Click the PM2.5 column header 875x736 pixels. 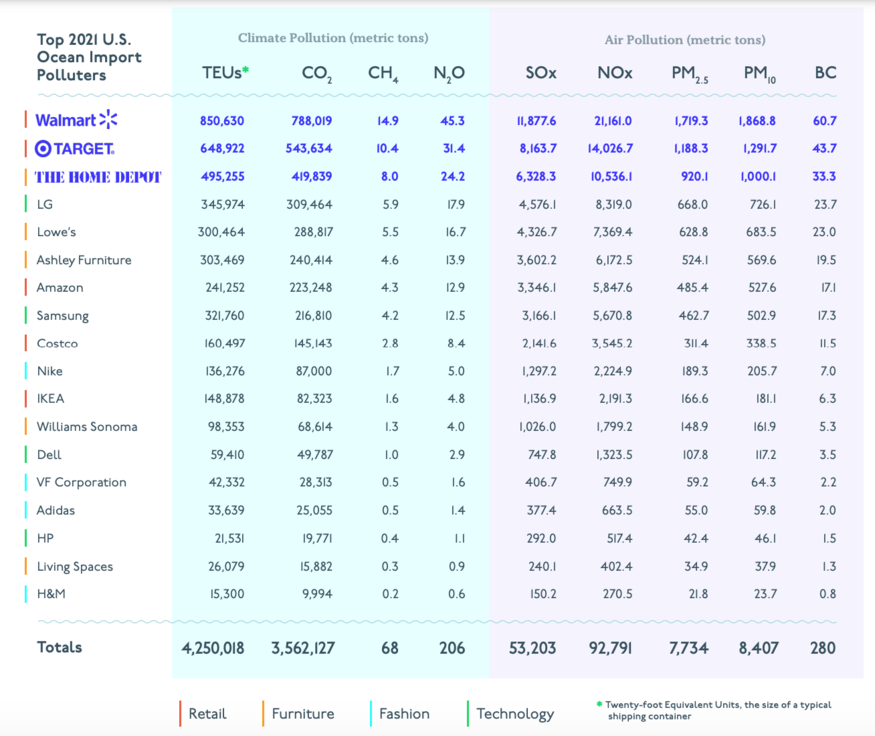[x=690, y=74]
